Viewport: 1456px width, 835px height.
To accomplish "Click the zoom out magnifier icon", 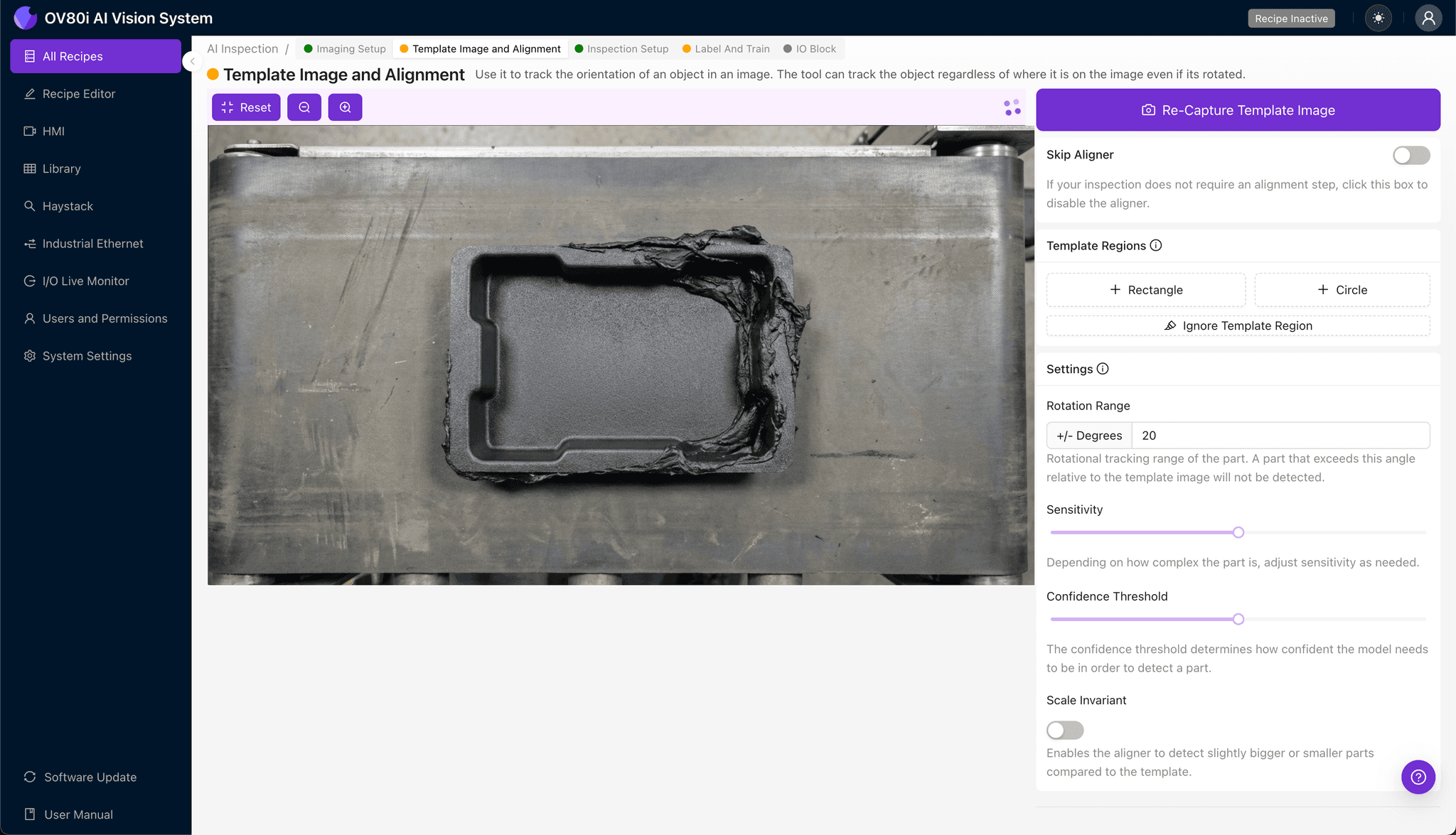I will click(304, 107).
